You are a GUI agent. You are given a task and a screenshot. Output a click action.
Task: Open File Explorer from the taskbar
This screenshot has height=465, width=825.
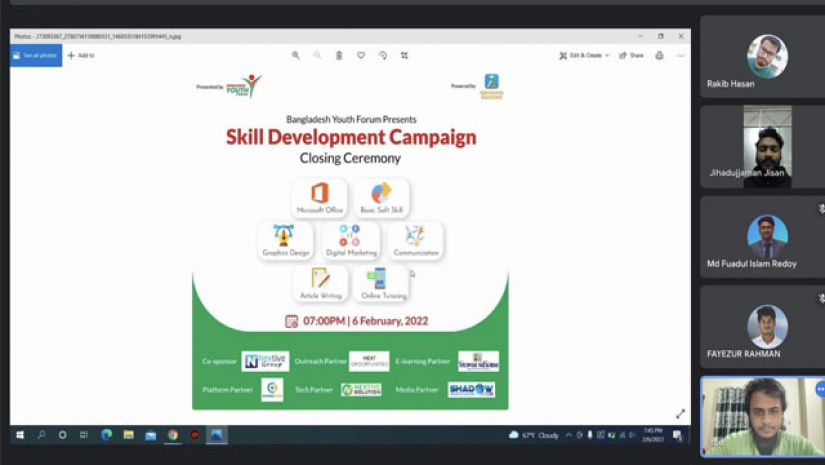[x=128, y=435]
